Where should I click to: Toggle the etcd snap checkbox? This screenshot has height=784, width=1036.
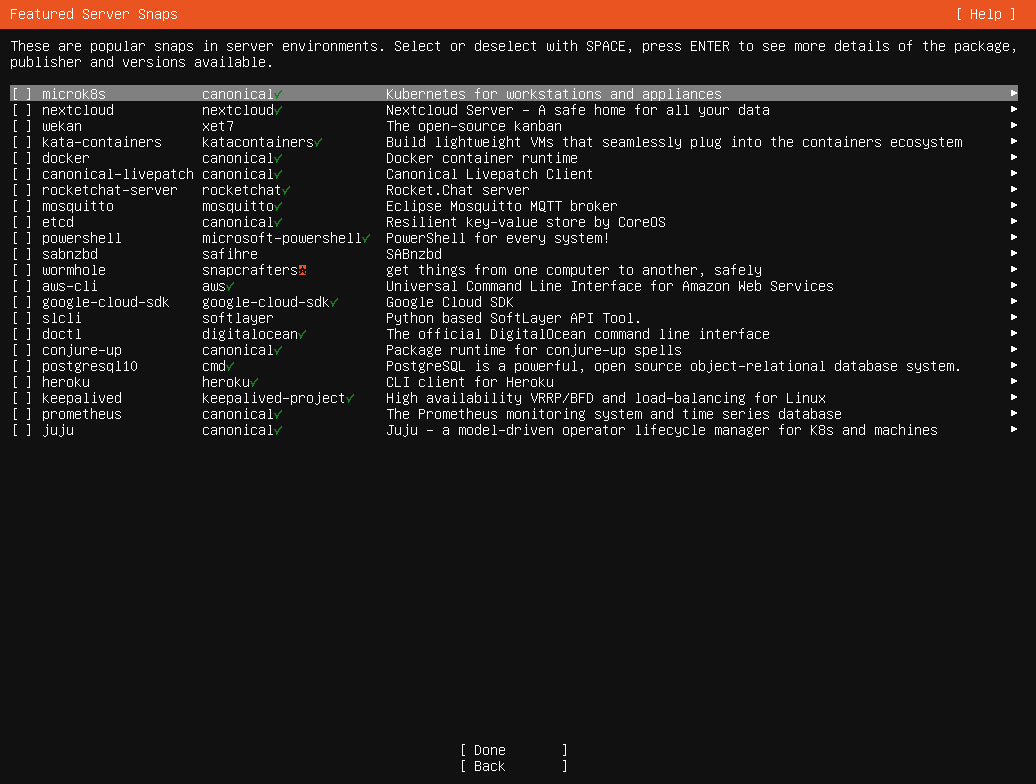22,222
